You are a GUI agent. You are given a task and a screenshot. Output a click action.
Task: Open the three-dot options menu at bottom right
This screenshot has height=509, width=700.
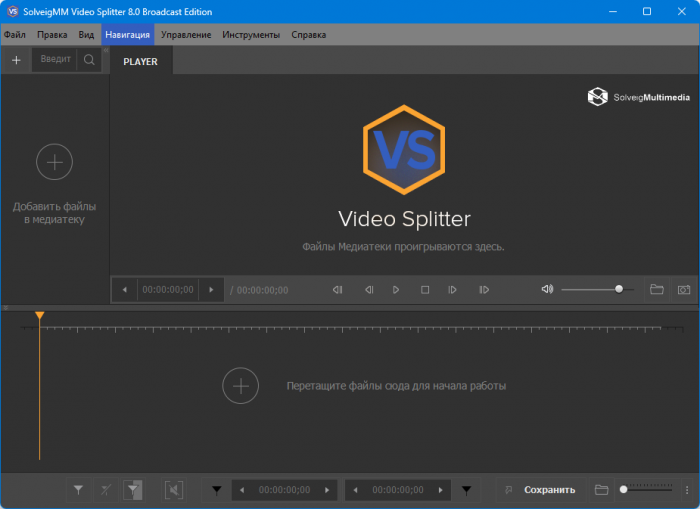point(687,490)
